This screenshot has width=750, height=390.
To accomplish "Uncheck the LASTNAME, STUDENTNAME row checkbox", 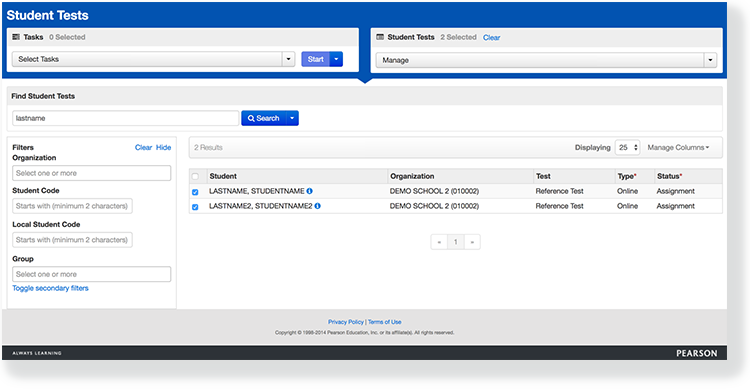I will pyautogui.click(x=195, y=192).
